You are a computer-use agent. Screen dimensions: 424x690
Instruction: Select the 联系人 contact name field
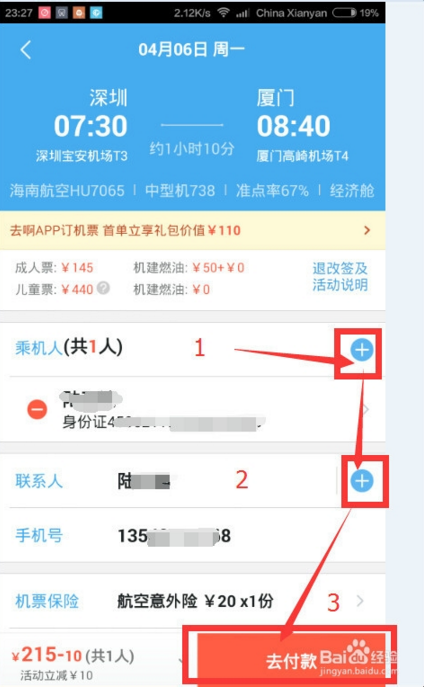click(x=172, y=481)
